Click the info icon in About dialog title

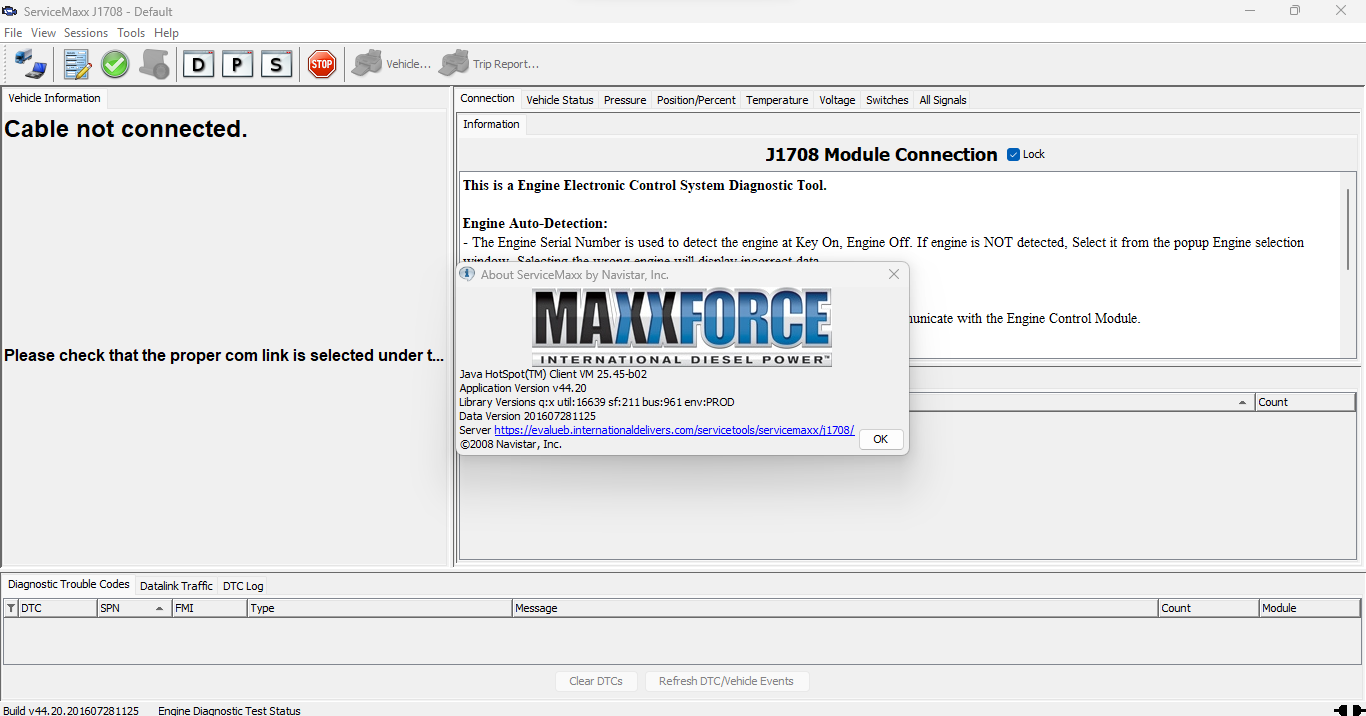tap(467, 274)
